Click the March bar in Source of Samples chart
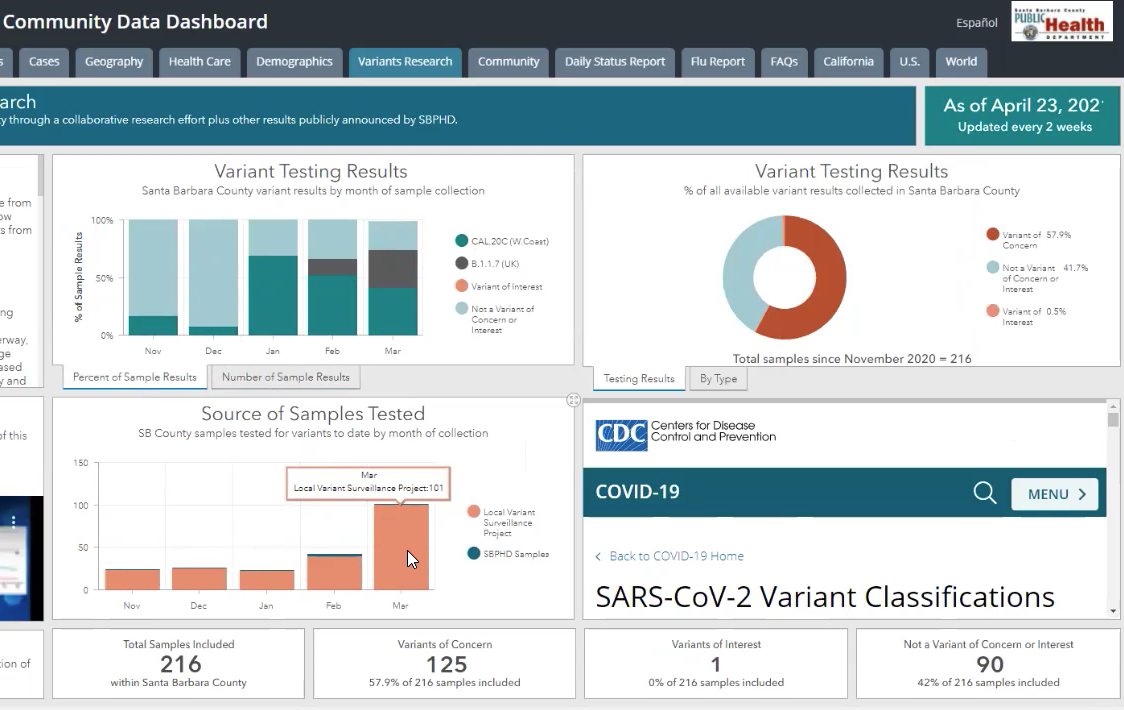The height and width of the screenshot is (710, 1124). coord(401,547)
